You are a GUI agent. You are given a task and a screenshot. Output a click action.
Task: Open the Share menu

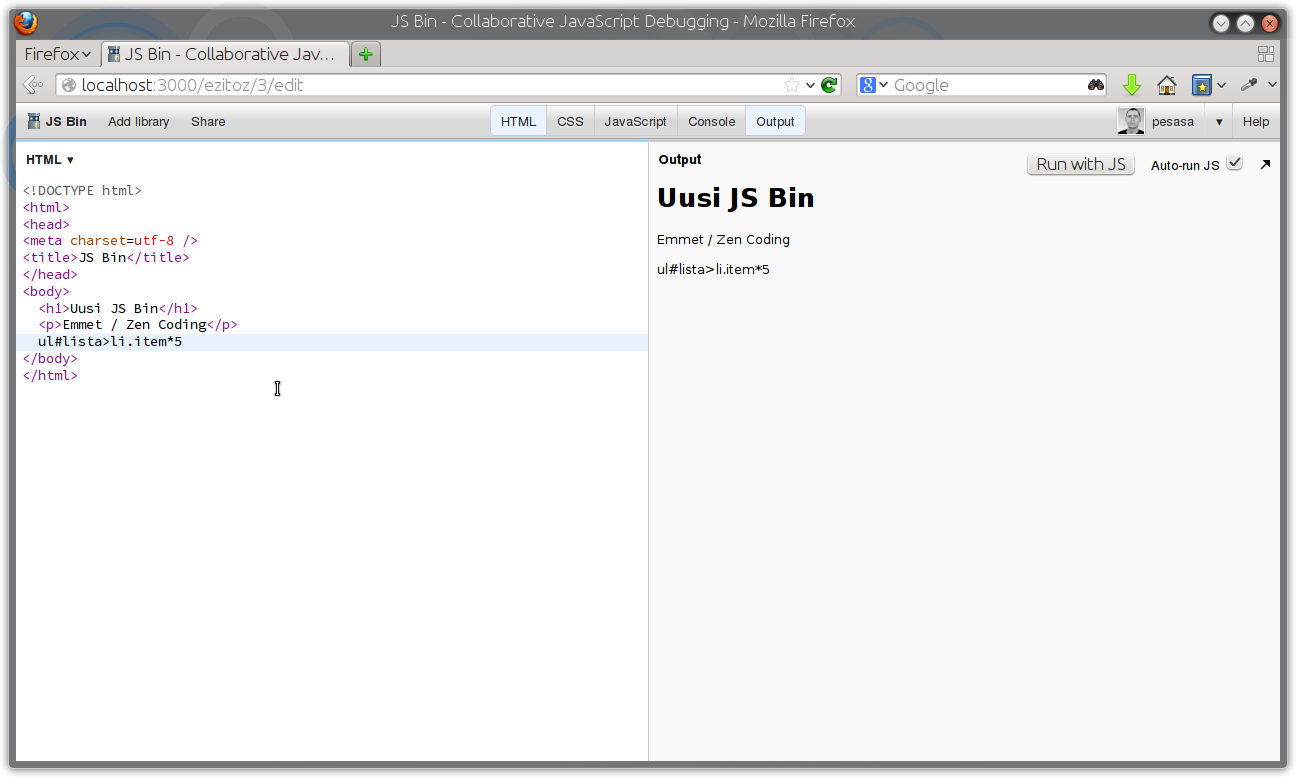[x=208, y=122]
